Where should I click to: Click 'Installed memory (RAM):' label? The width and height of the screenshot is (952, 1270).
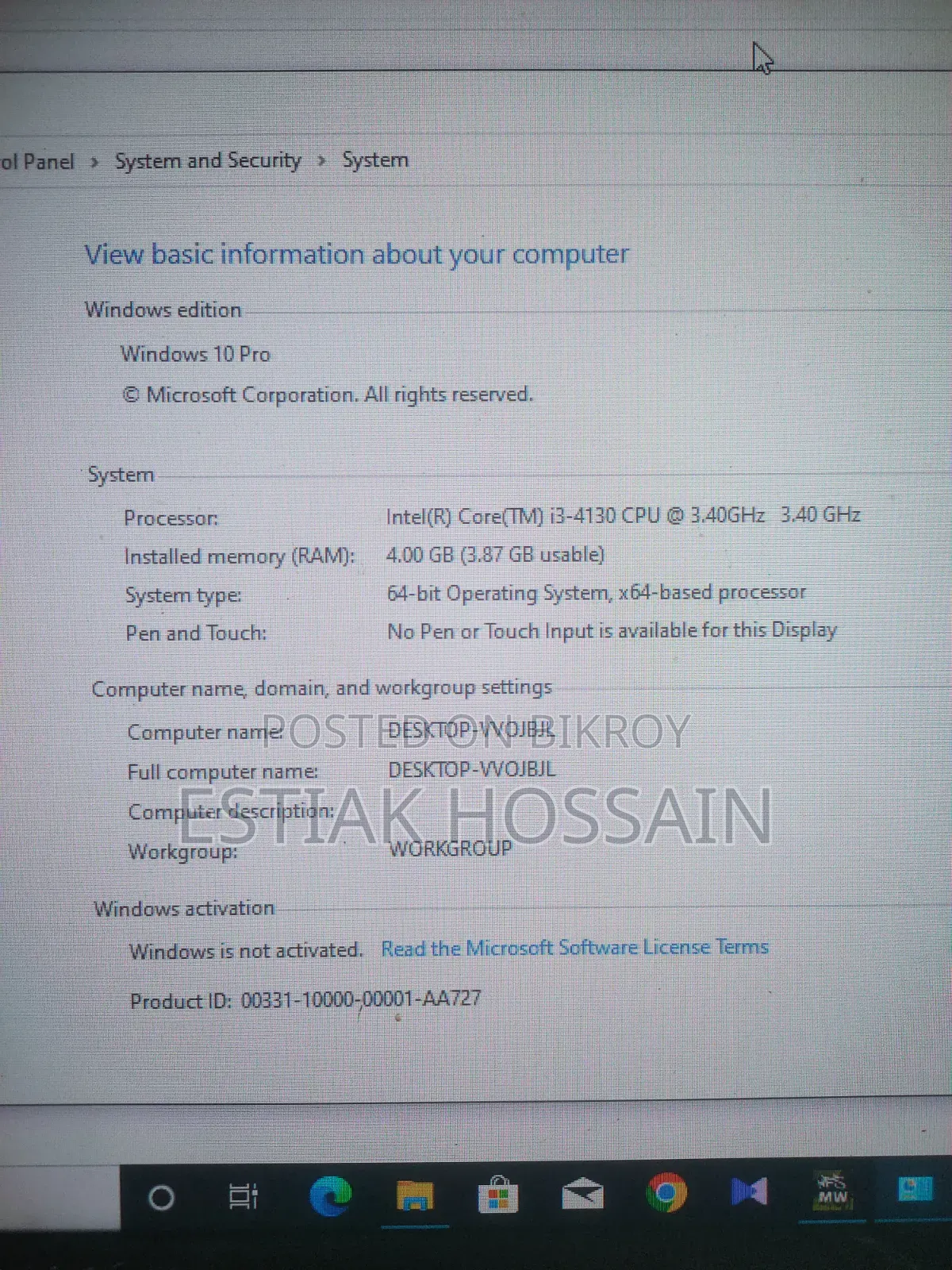(x=240, y=556)
